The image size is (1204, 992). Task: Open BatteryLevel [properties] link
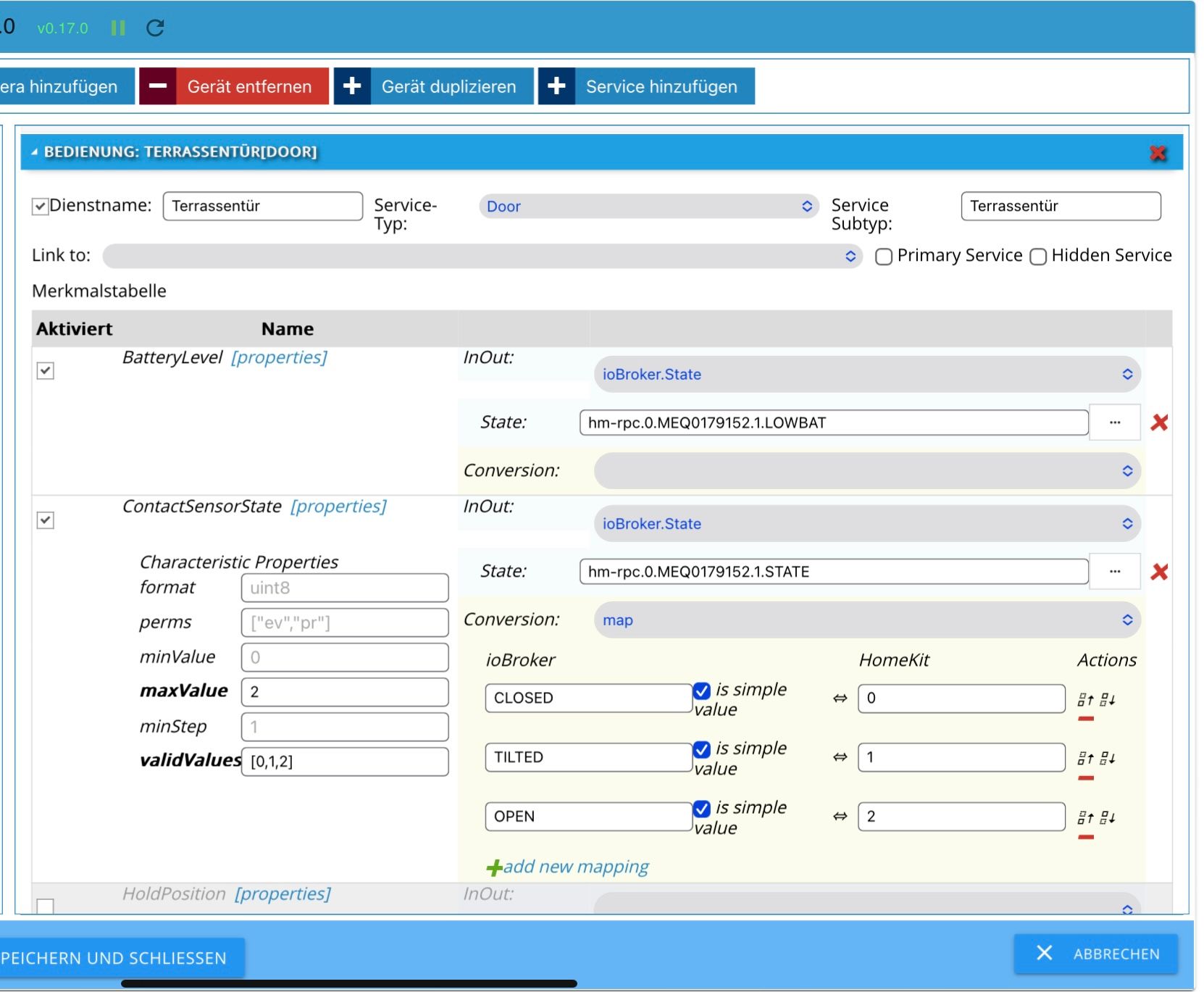click(x=279, y=357)
